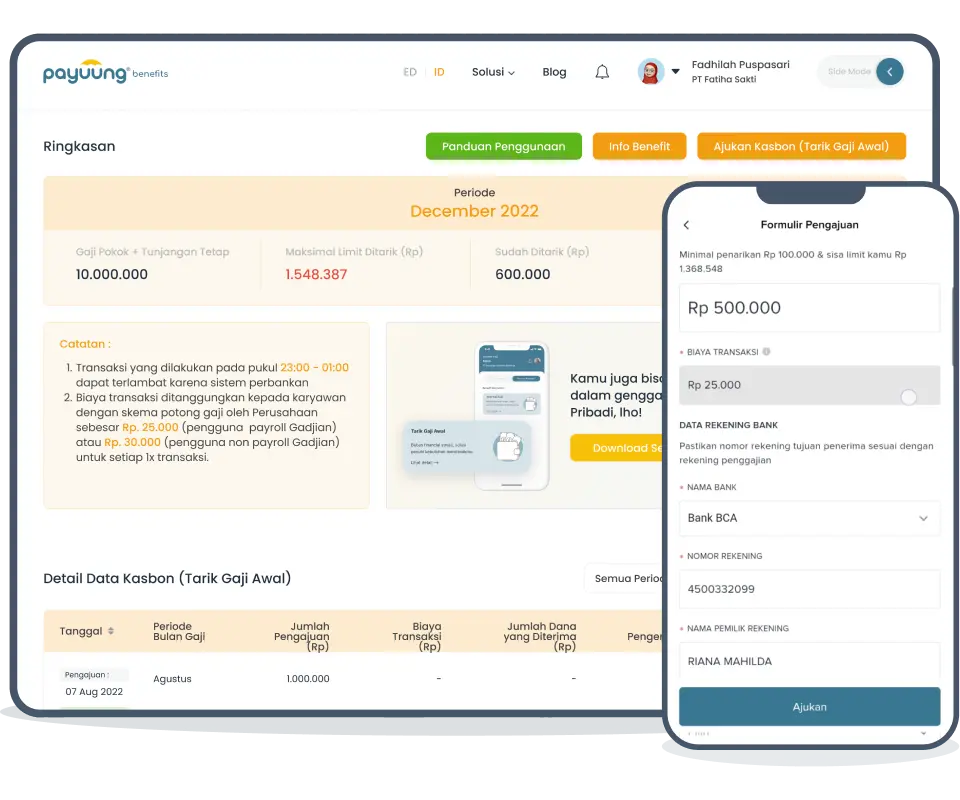Open the Solusi dropdown menu
The height and width of the screenshot is (800, 960).
click(x=493, y=72)
